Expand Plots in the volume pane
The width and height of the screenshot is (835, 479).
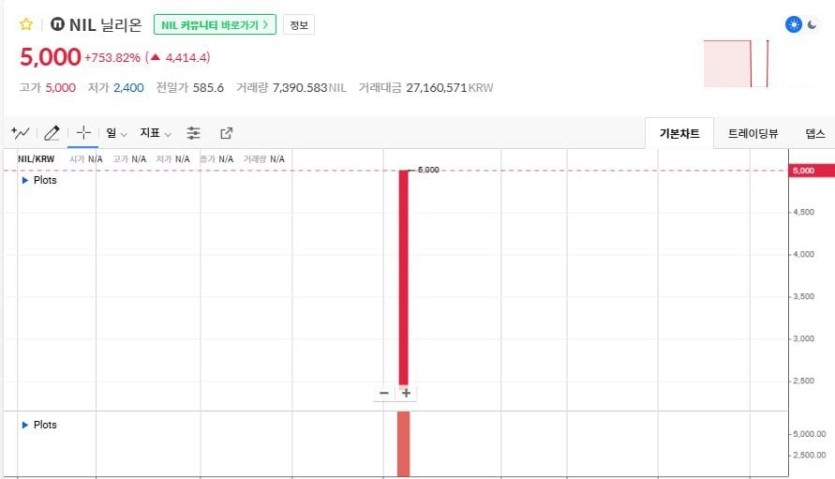(x=40, y=425)
